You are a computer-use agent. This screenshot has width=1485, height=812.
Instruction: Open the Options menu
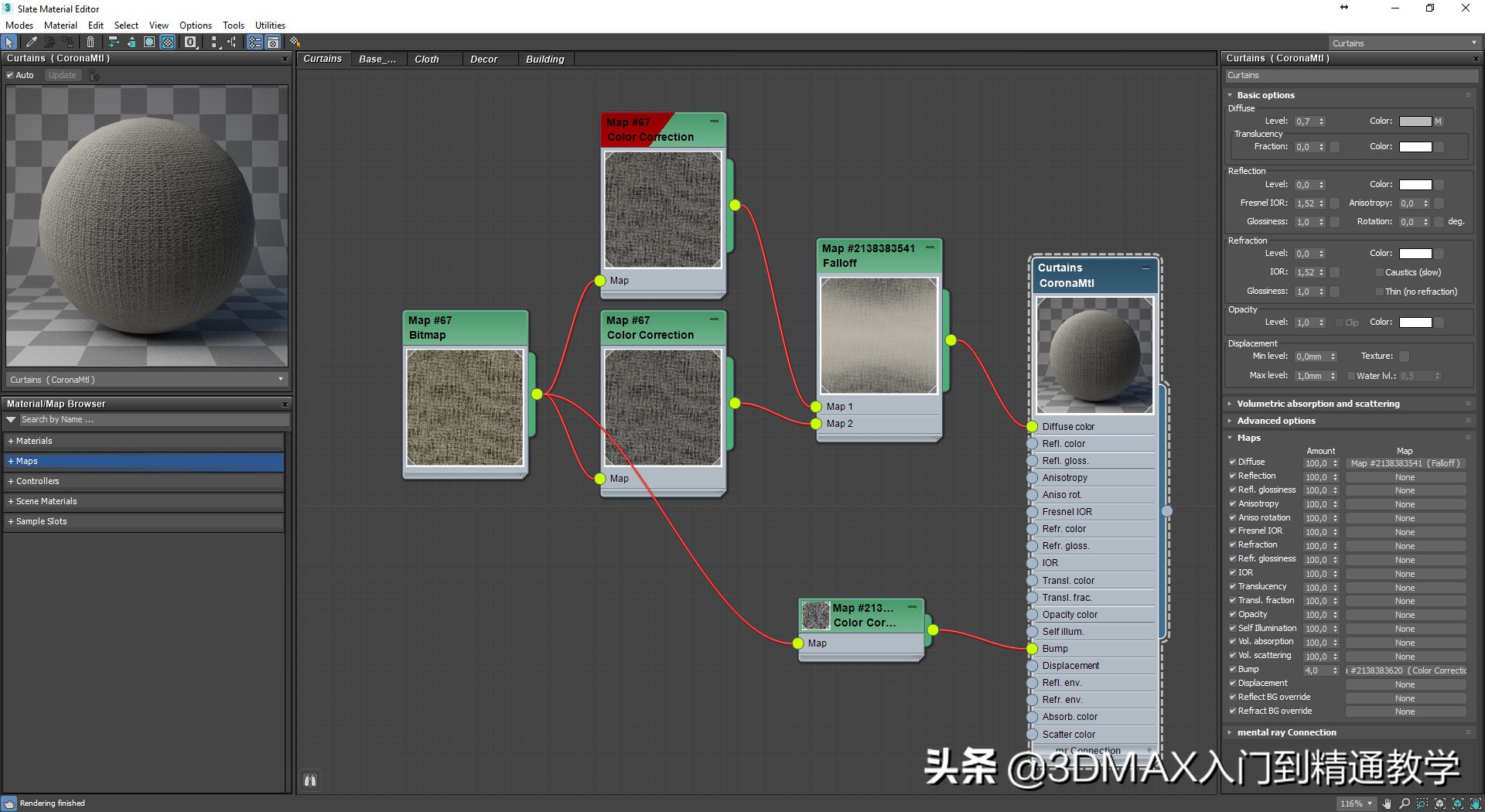pyautogui.click(x=195, y=25)
